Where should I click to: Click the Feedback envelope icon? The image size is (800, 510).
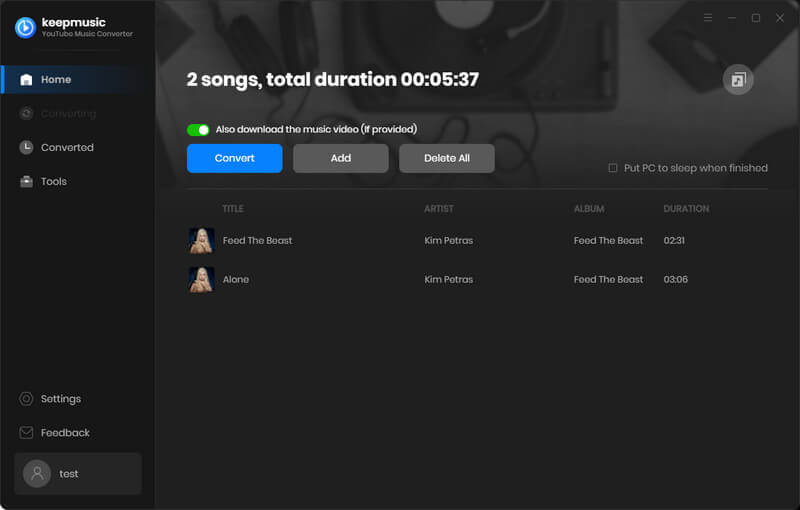[26, 433]
